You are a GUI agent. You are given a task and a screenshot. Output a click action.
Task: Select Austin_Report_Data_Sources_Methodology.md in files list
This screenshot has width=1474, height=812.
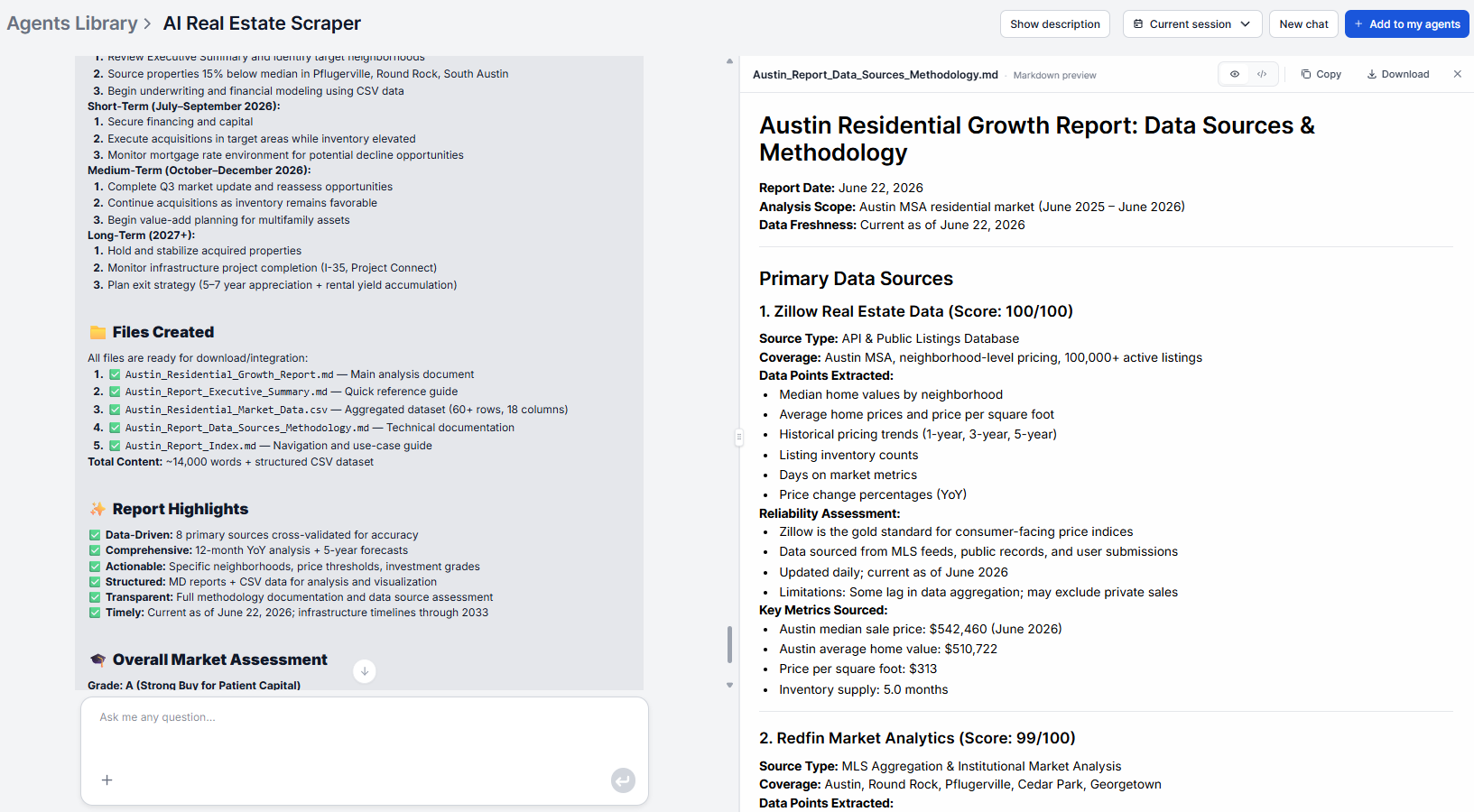247,428
